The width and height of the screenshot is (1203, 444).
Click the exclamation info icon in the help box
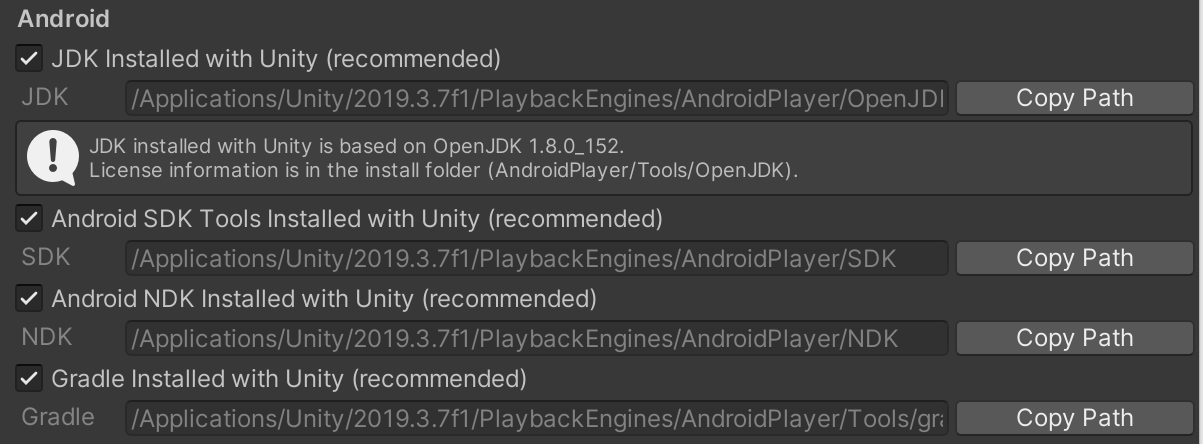pyautogui.click(x=51, y=159)
